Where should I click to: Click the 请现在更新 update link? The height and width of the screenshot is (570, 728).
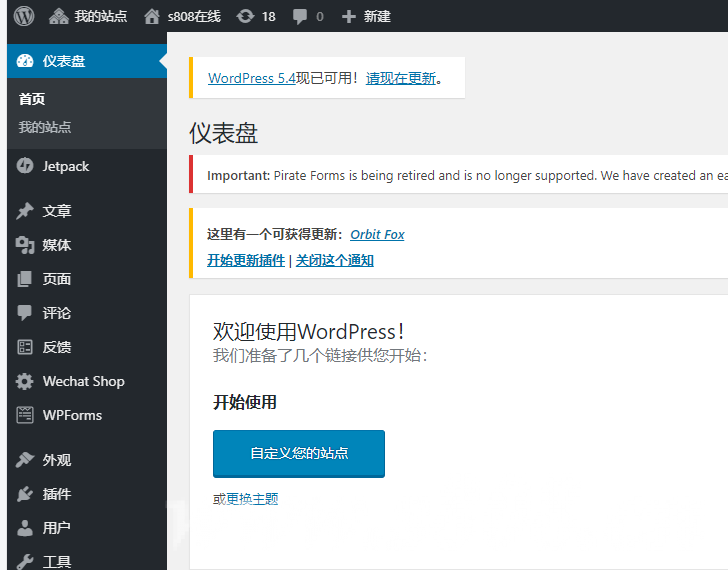click(401, 78)
